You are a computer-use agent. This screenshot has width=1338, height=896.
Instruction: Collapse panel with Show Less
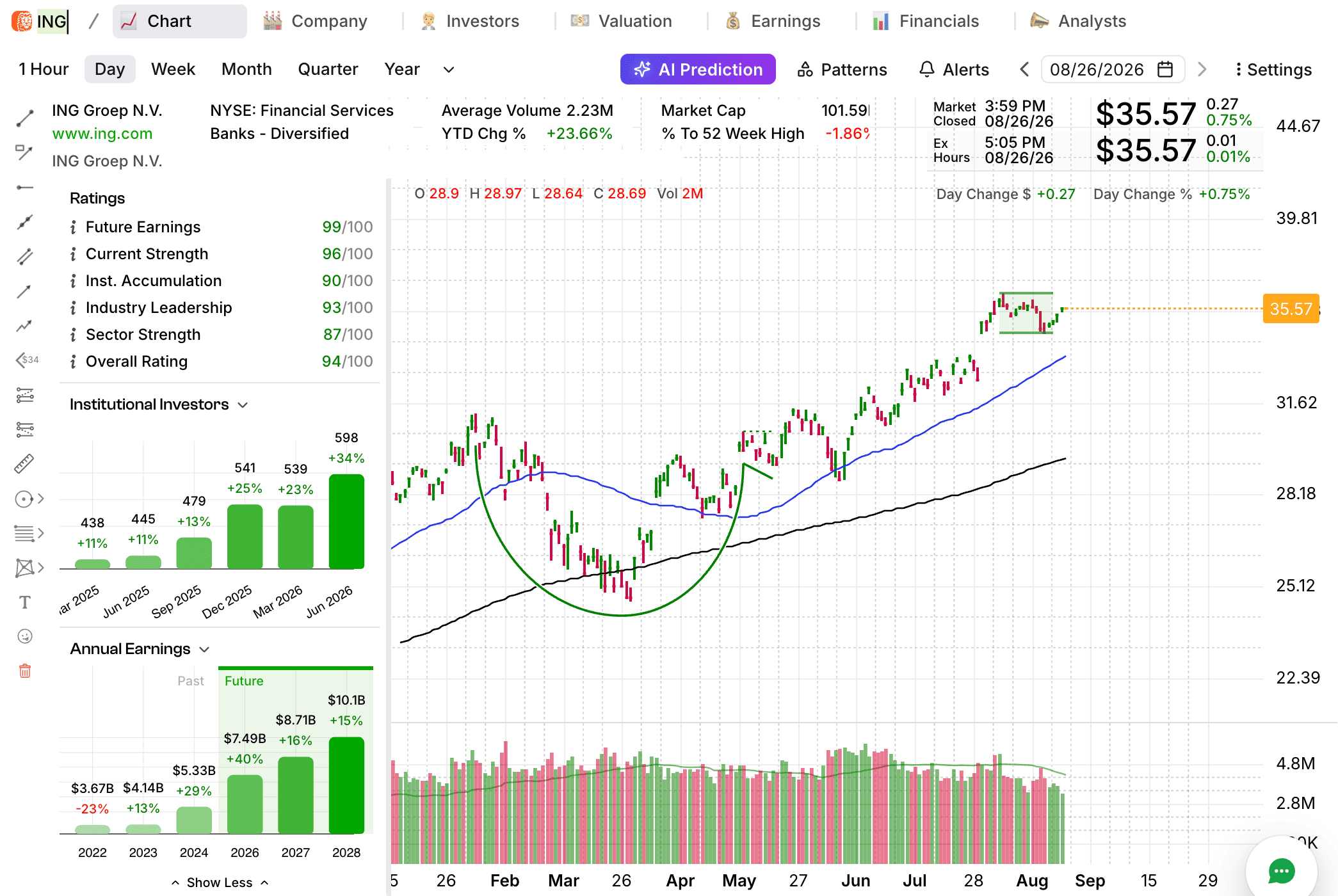click(220, 883)
